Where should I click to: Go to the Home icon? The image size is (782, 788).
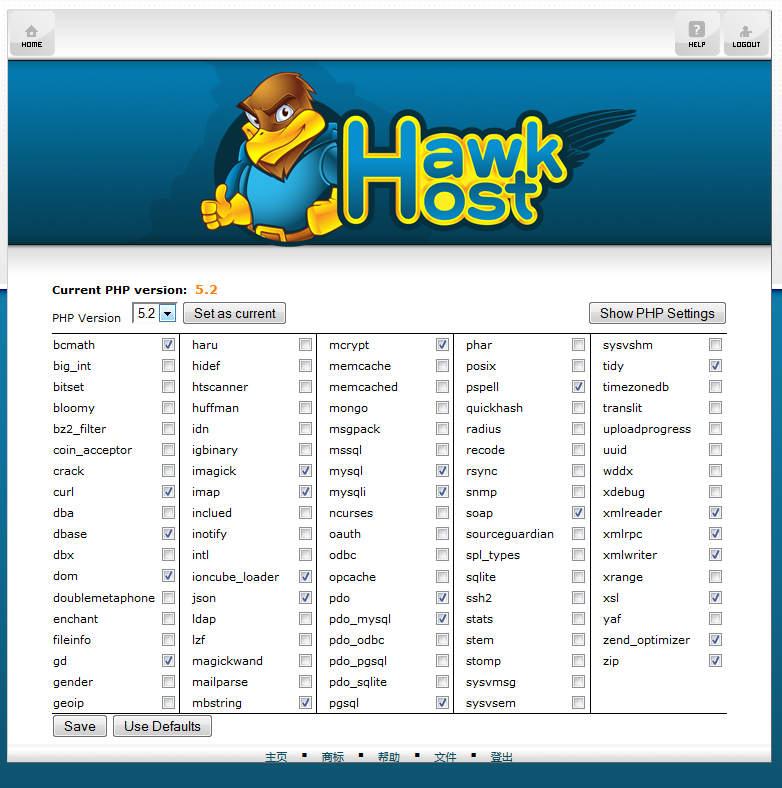click(32, 34)
